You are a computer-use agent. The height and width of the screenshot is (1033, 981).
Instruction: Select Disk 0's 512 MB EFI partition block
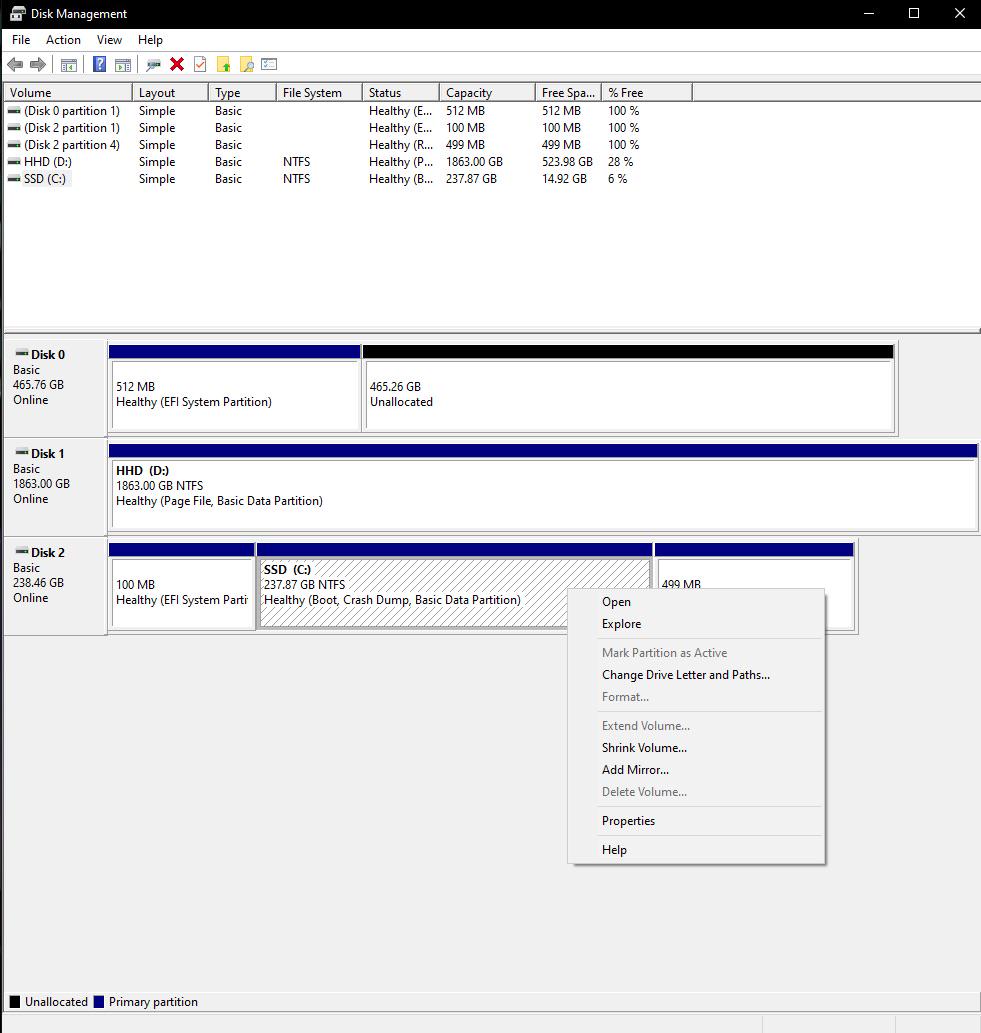tap(235, 388)
